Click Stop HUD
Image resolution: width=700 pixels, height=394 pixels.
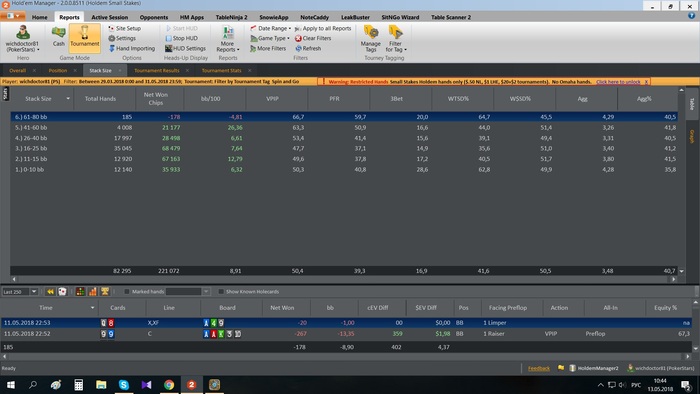(181, 38)
